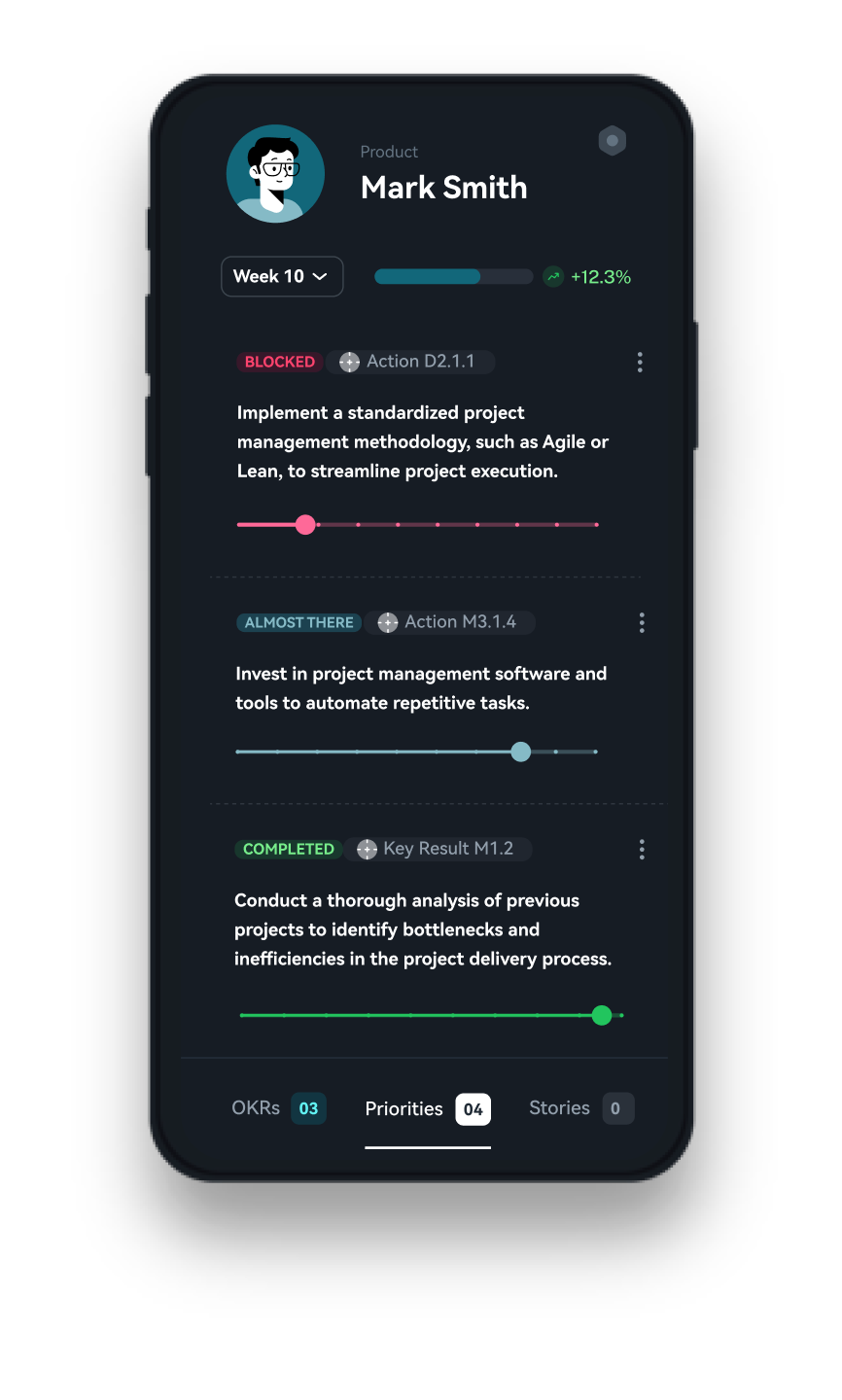This screenshot has width=842, height=1400.
Task: Click Mark Smith's profile avatar
Action: [x=276, y=174]
